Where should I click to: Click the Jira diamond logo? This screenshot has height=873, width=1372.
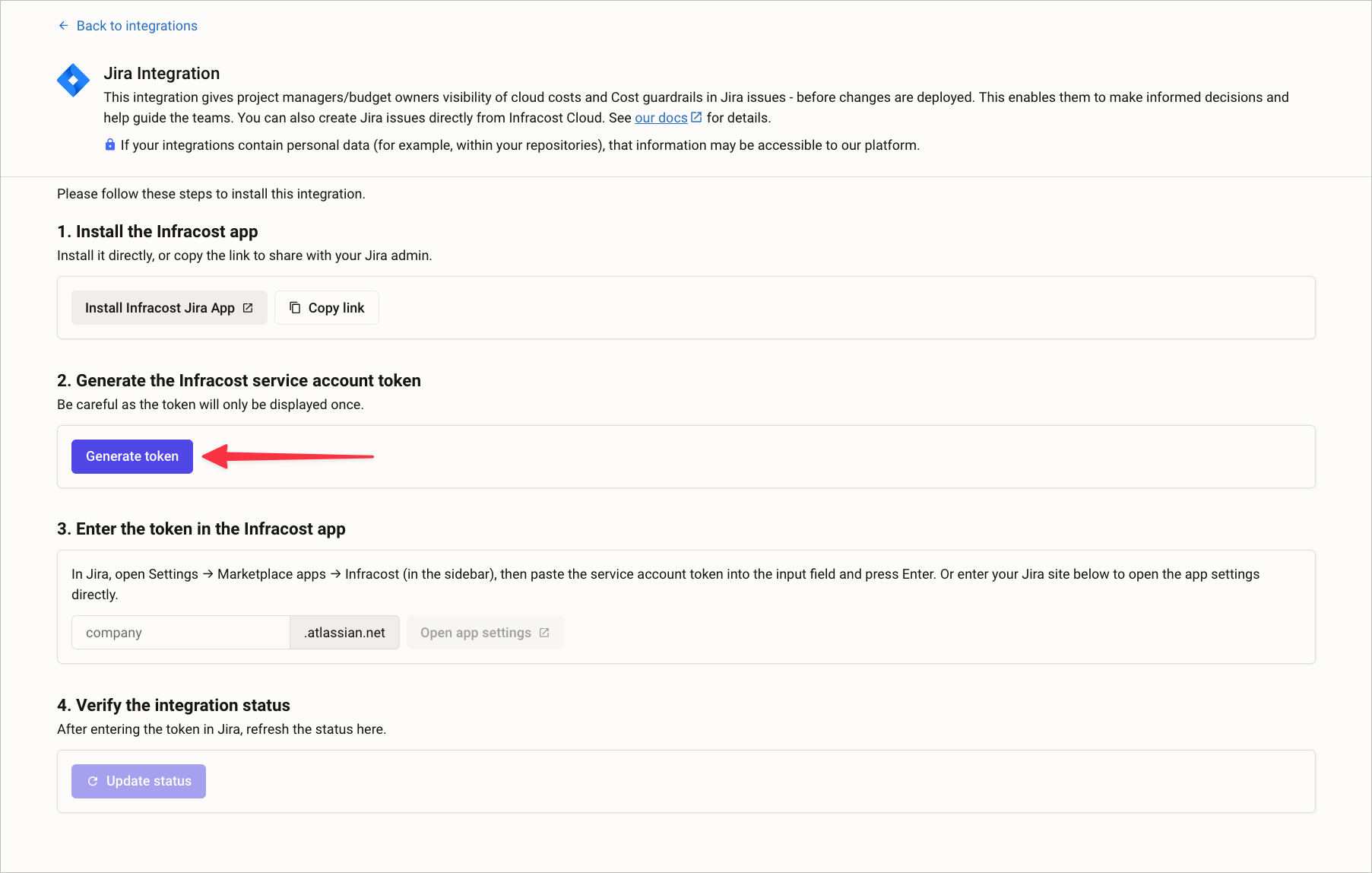click(73, 80)
